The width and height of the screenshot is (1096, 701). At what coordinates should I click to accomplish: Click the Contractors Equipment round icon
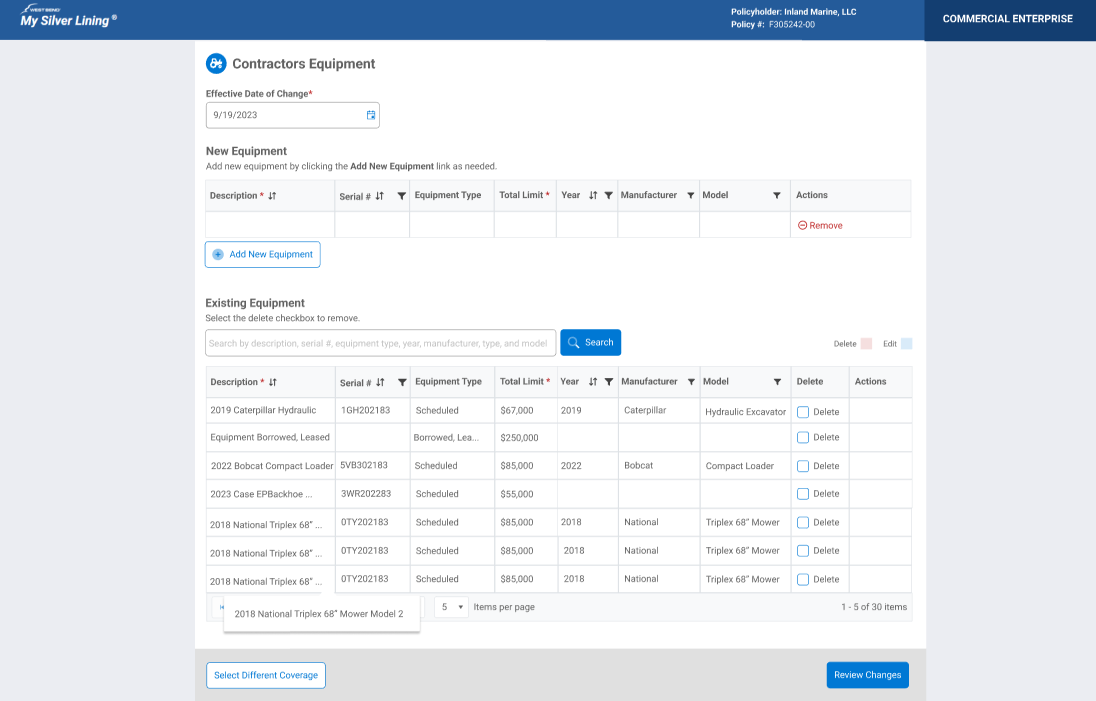click(216, 64)
